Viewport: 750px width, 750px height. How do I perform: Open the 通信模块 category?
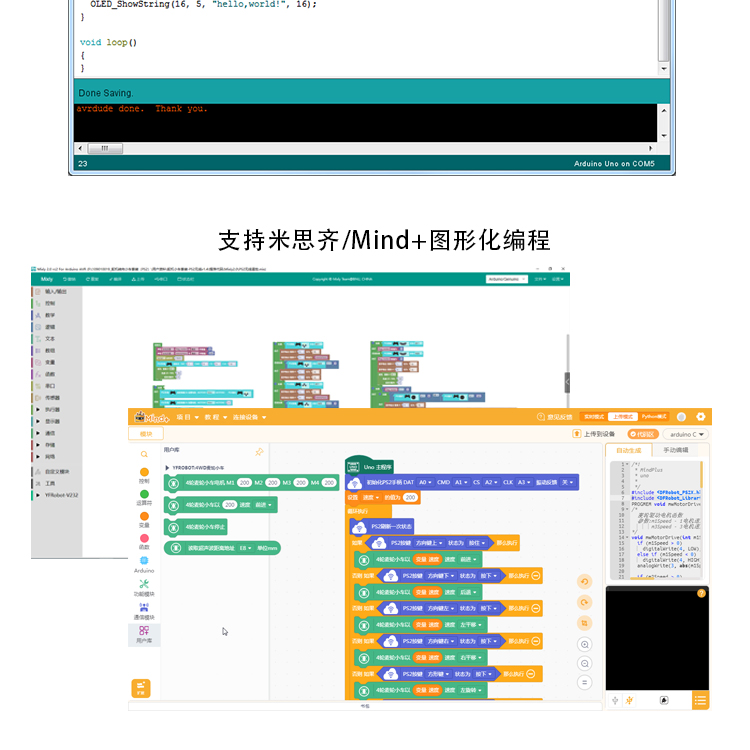(x=144, y=611)
